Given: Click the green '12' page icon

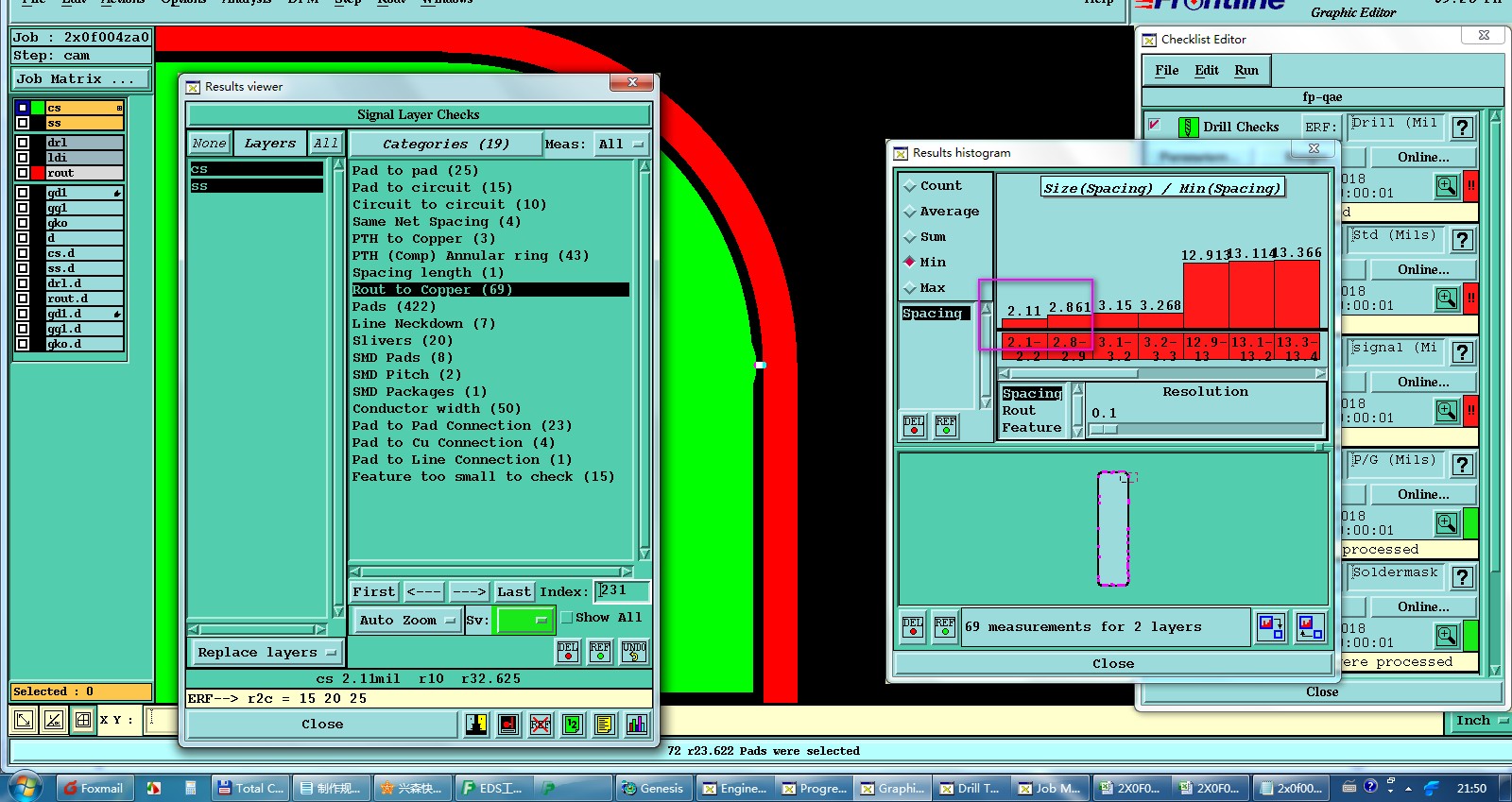Looking at the screenshot, I should [x=573, y=725].
